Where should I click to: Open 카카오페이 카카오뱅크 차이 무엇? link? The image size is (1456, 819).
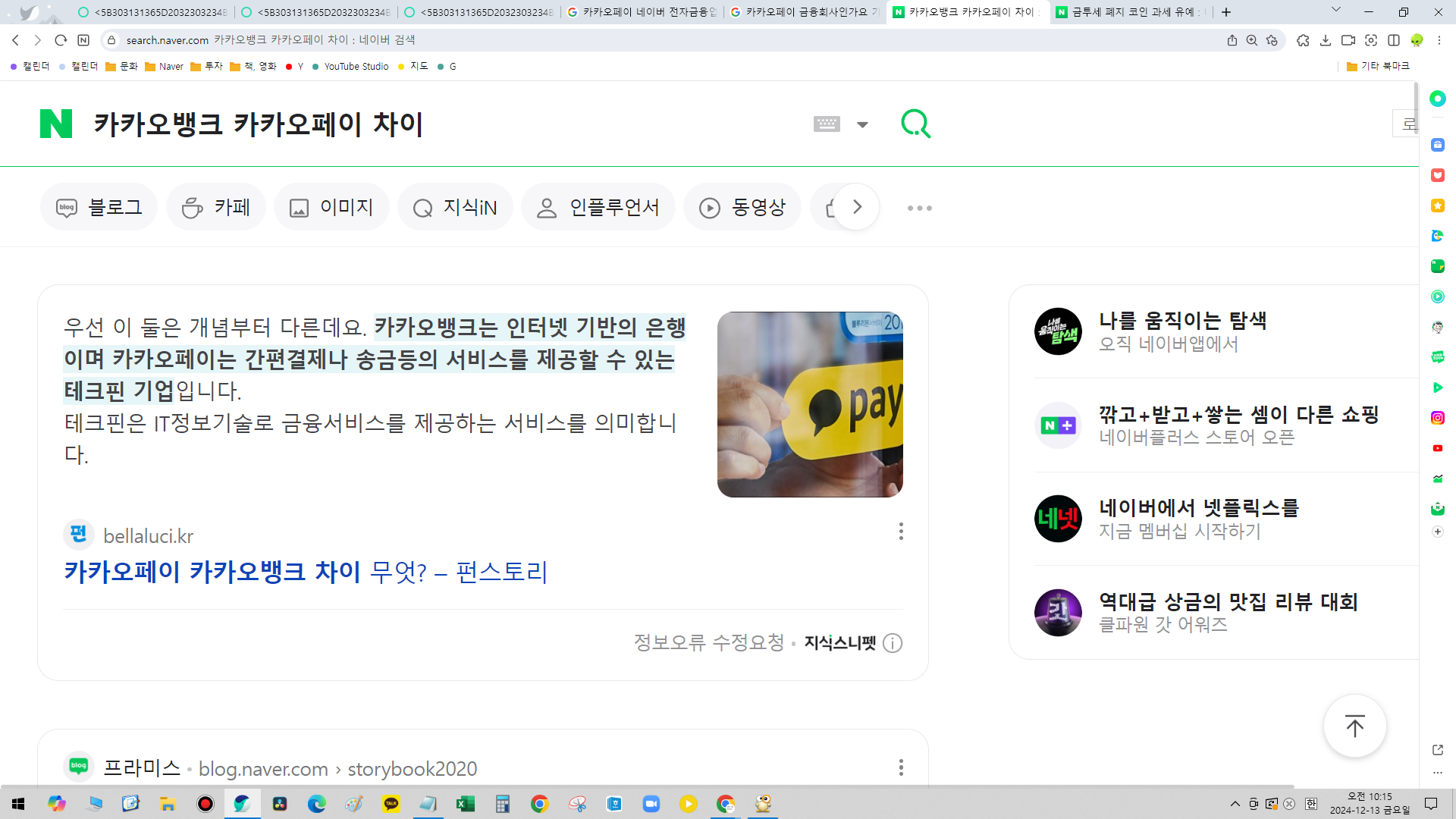[306, 571]
